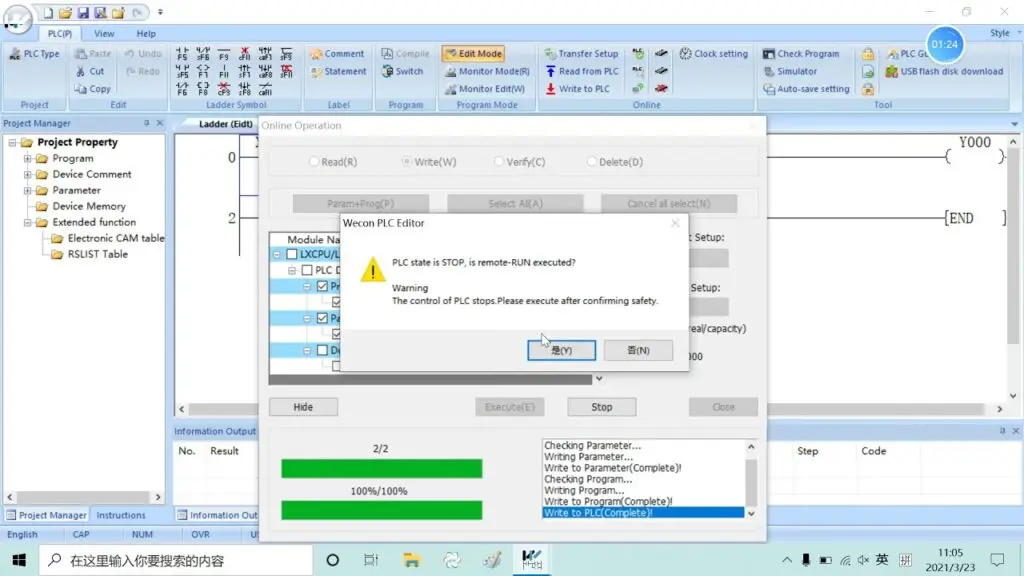
Task: Click Read from PLC
Action: 581,71
